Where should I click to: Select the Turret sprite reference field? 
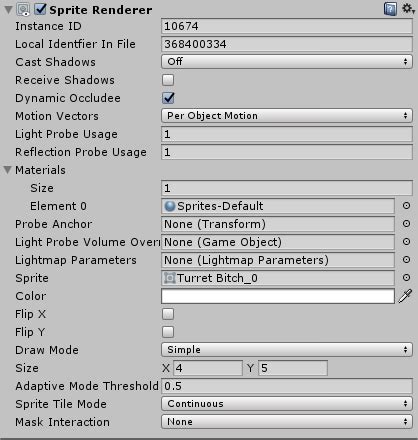[x=278, y=278]
